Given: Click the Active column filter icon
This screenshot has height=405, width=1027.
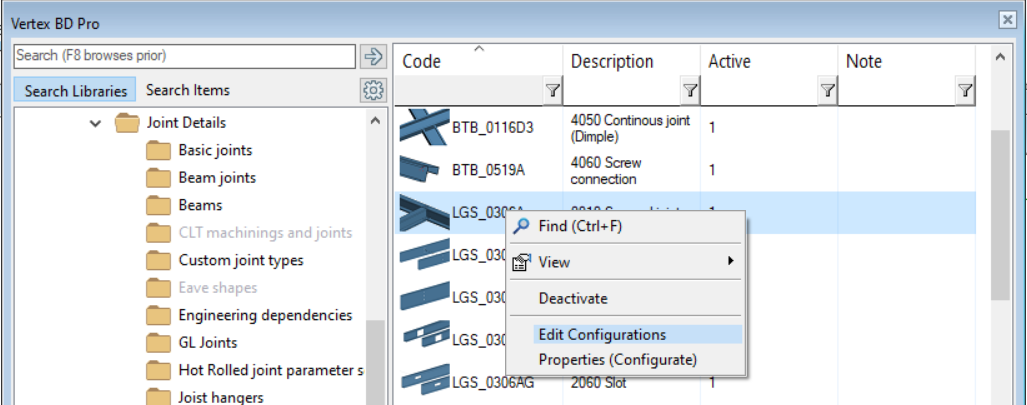Looking at the screenshot, I should (x=827, y=91).
